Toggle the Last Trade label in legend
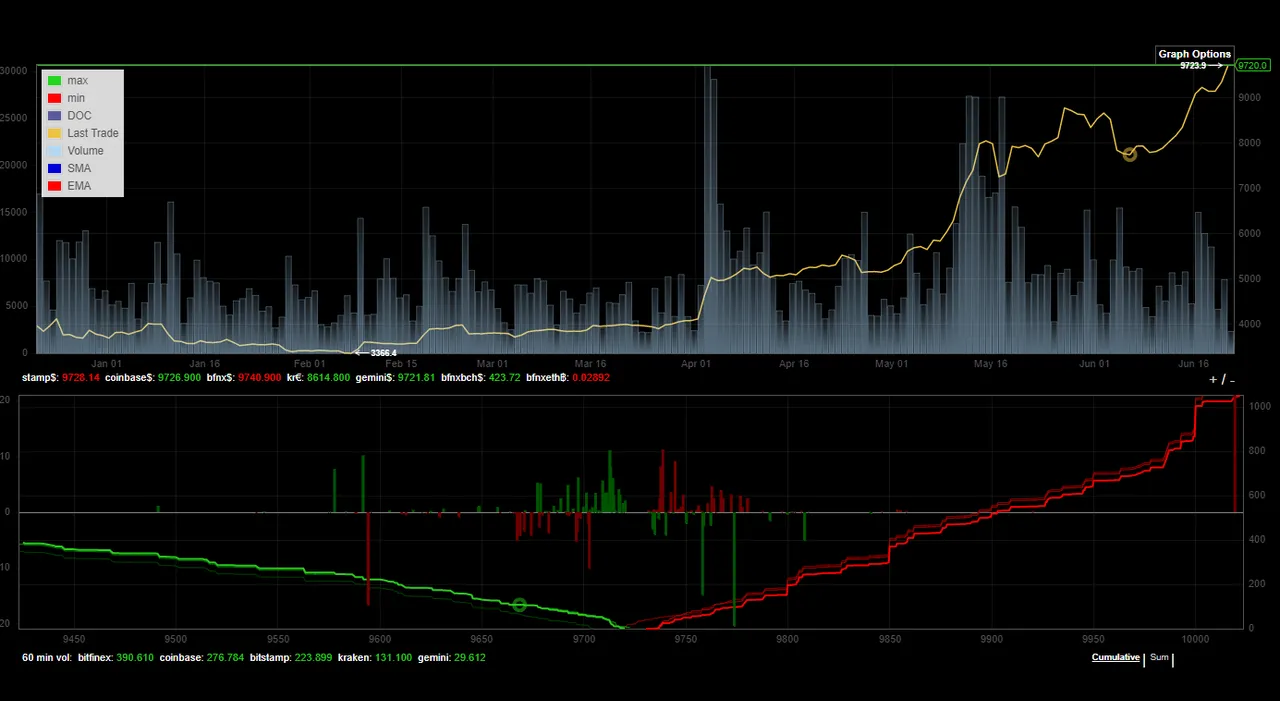This screenshot has height=701, width=1280. 93,133
